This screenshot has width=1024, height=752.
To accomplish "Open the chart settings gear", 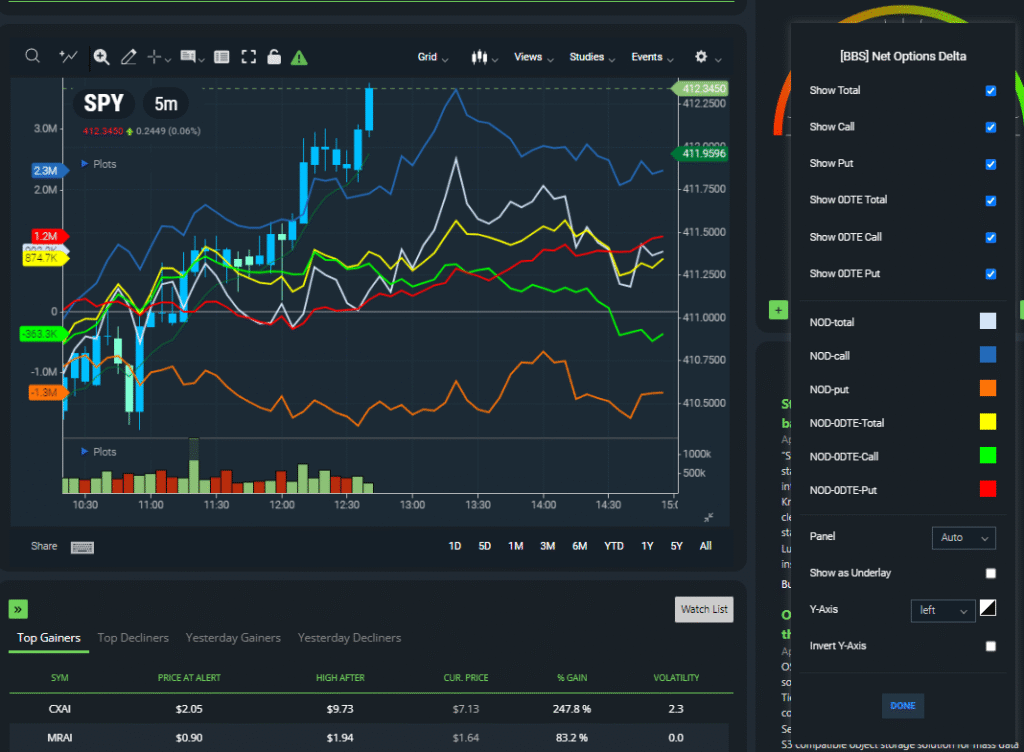I will pos(700,57).
